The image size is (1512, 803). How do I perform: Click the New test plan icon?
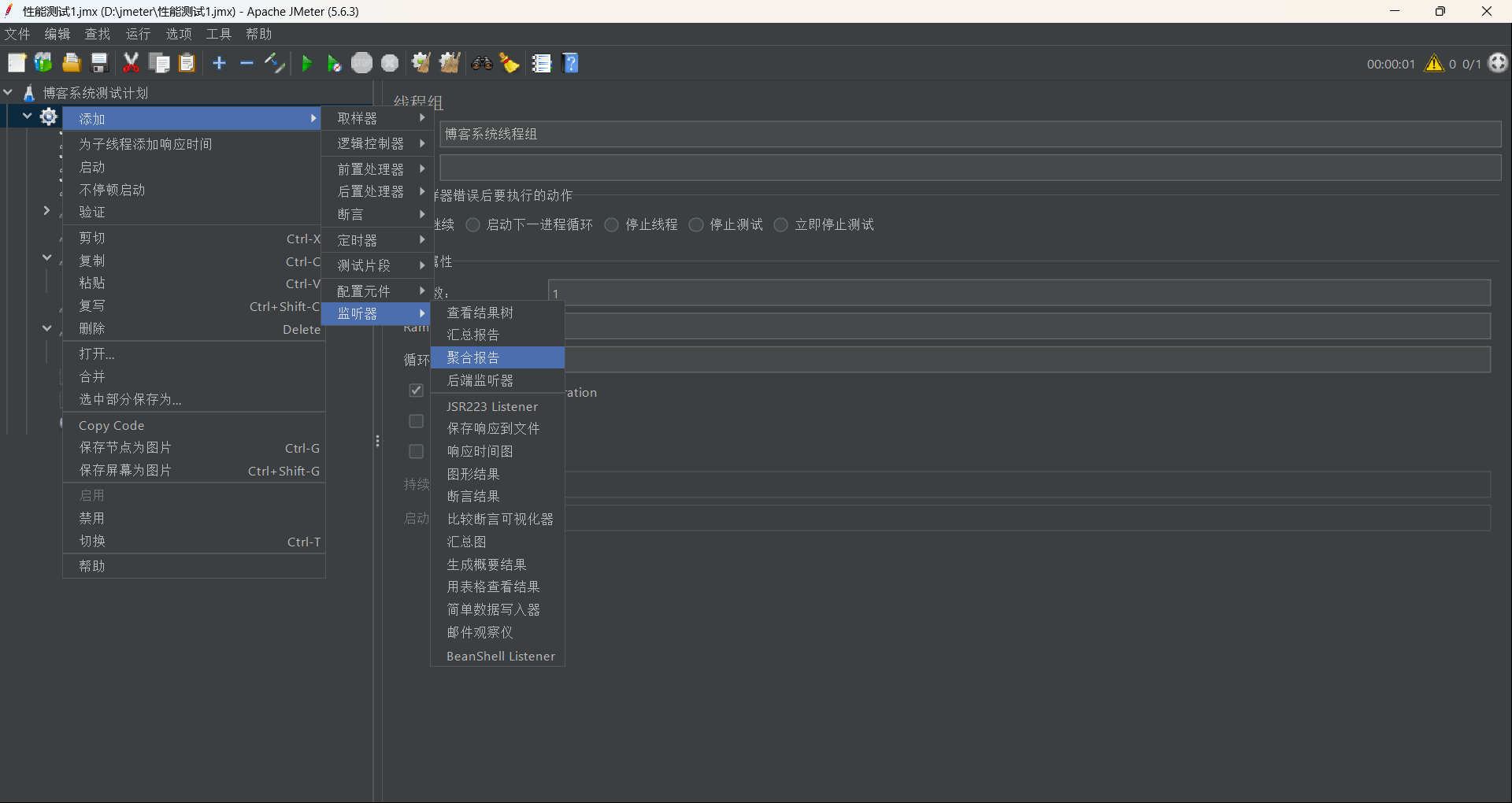(17, 63)
